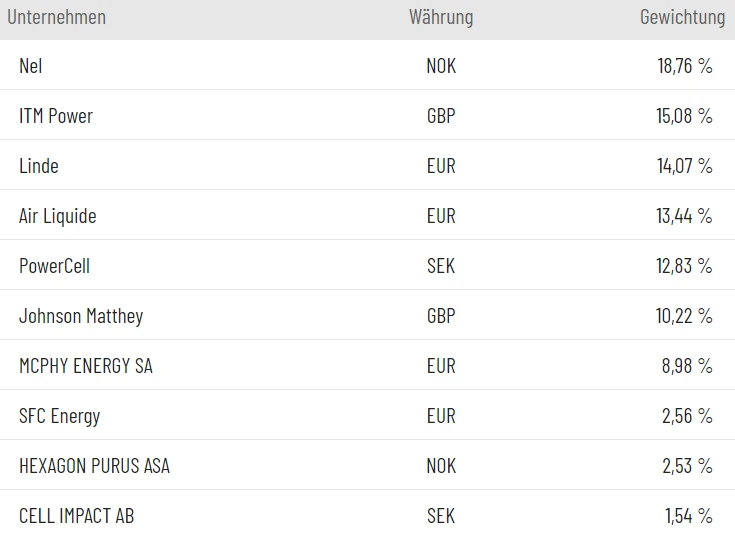Open the ITM Power entry

[56, 116]
